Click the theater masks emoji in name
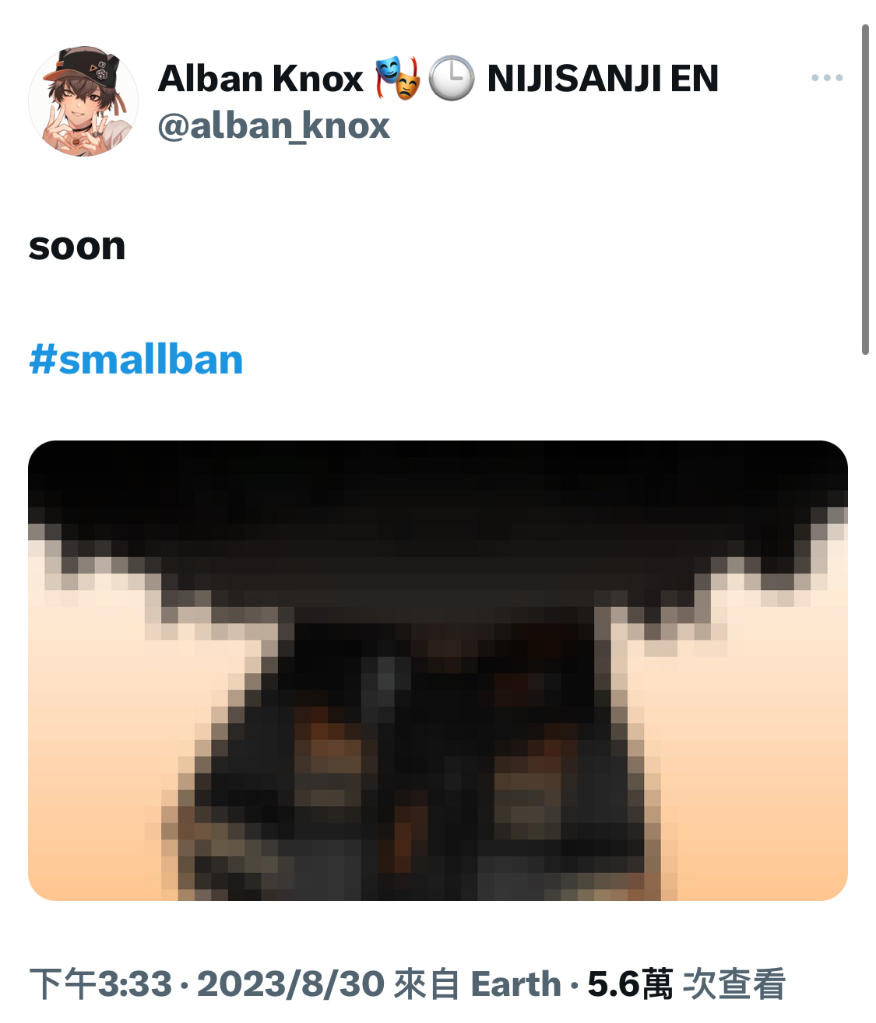The width and height of the screenshot is (876, 1023). [x=398, y=78]
